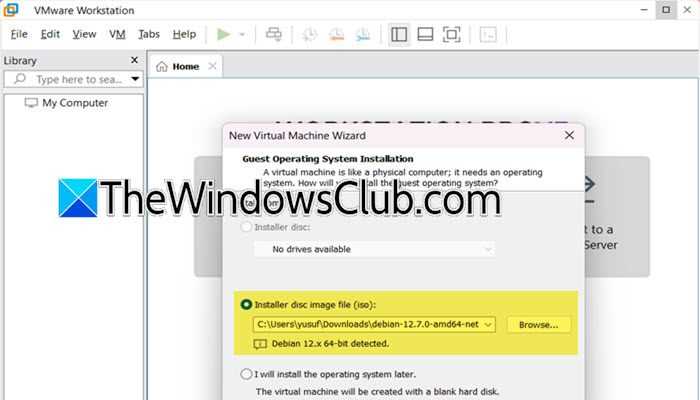Select My Computer in the Library tree
Viewport: 700px width, 400px height.
(x=75, y=103)
